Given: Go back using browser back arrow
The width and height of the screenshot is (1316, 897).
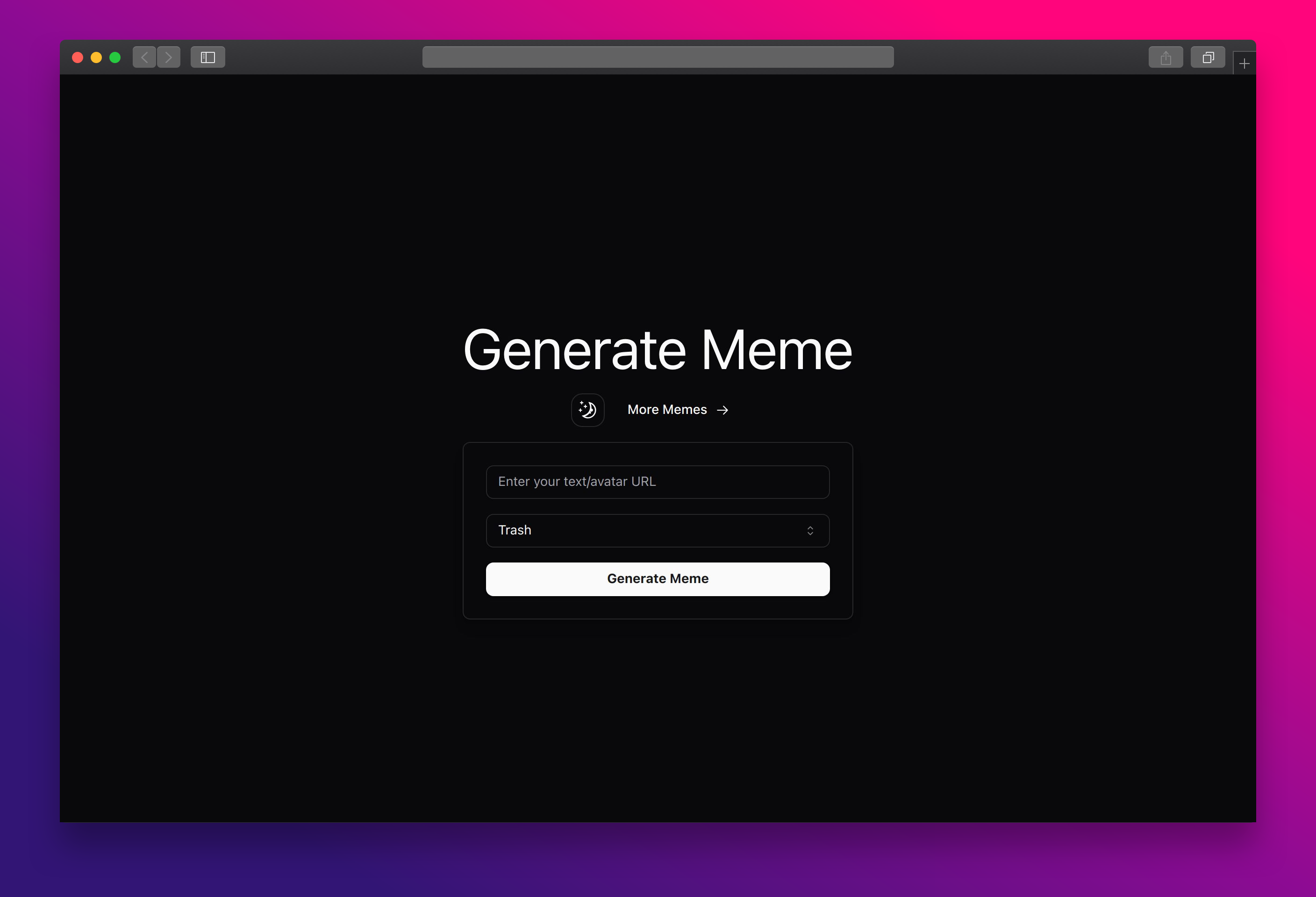Looking at the screenshot, I should 144,57.
